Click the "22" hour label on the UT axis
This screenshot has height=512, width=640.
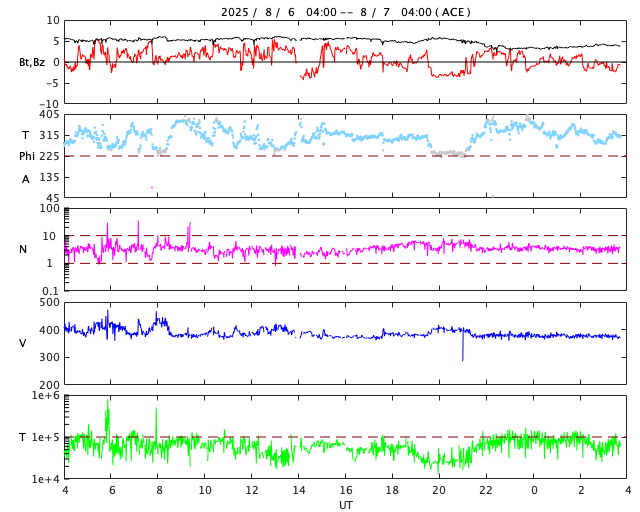coord(486,490)
